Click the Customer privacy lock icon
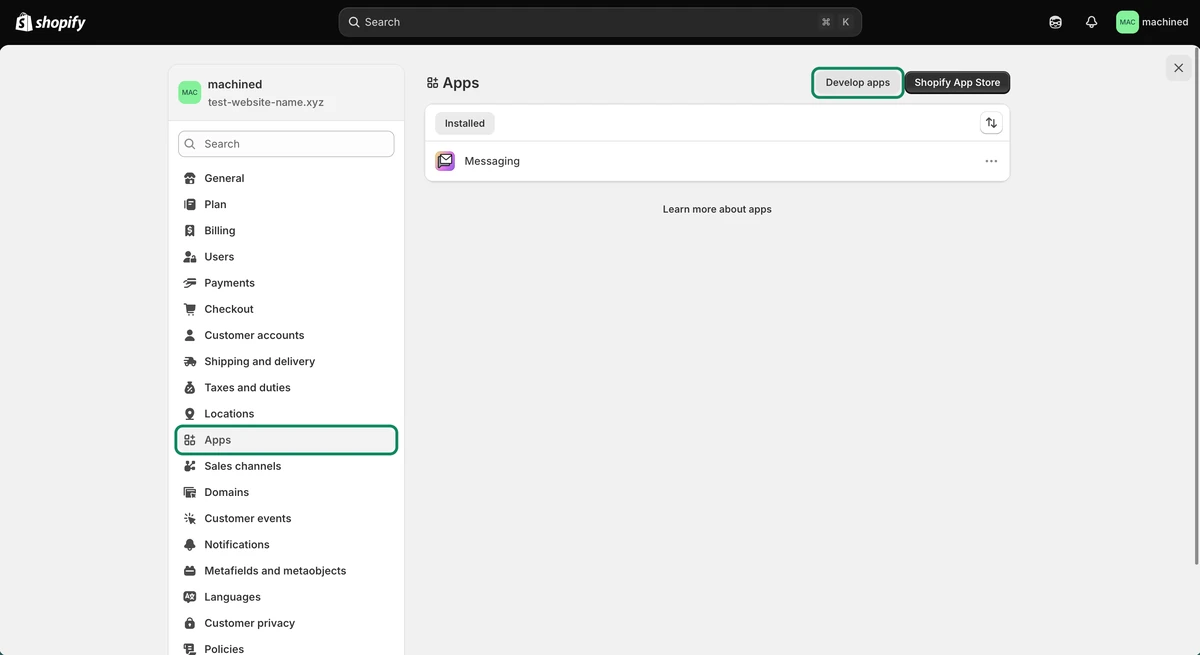 tap(190, 623)
